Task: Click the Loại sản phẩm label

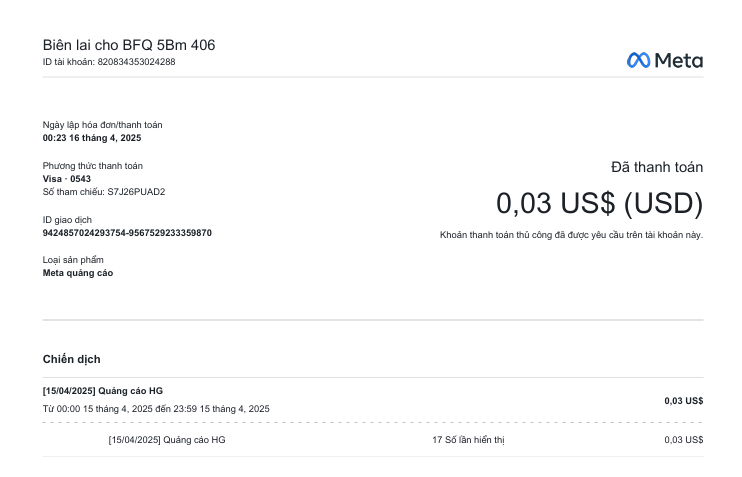Action: (73, 260)
